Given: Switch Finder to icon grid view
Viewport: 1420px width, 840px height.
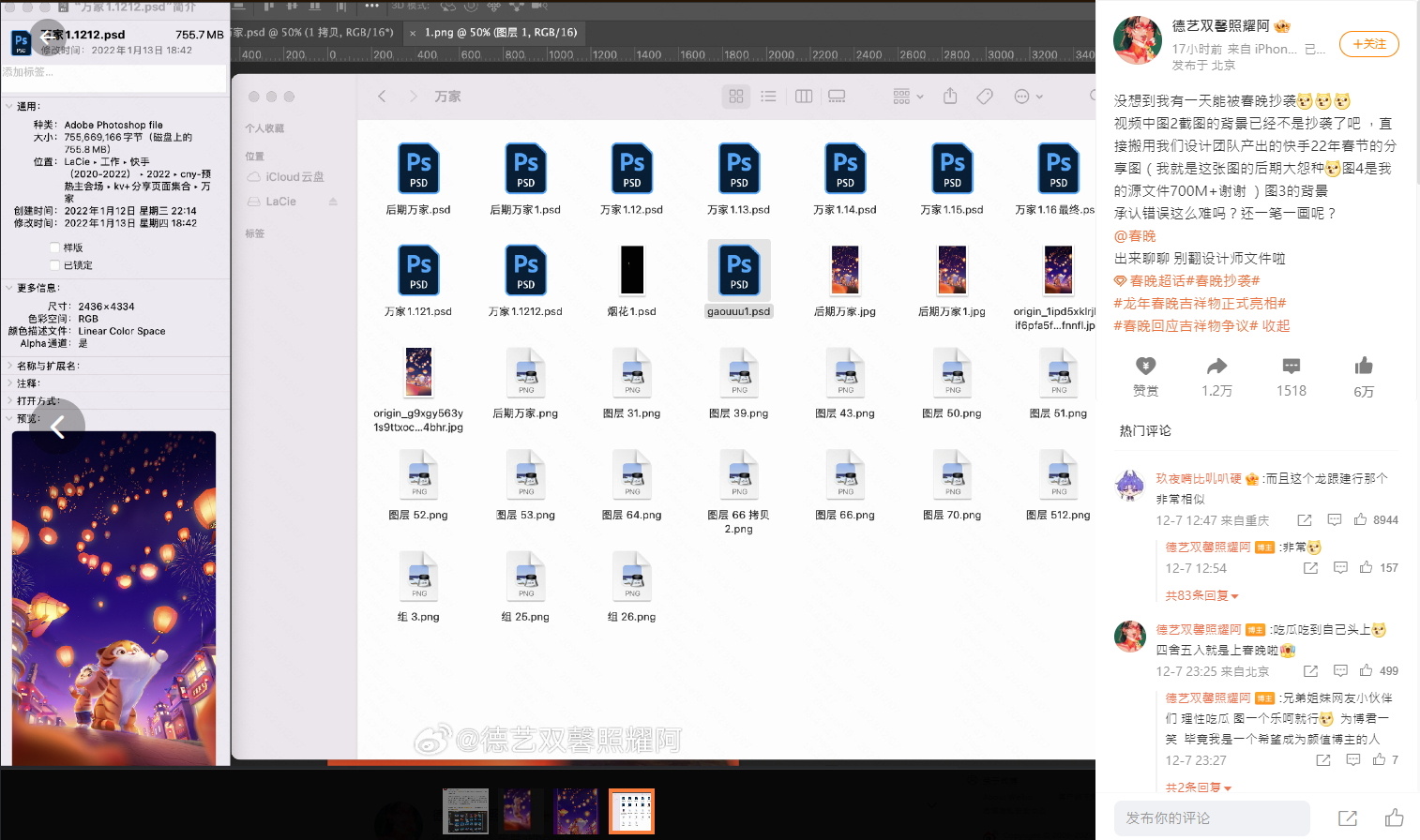Looking at the screenshot, I should pos(736,97).
